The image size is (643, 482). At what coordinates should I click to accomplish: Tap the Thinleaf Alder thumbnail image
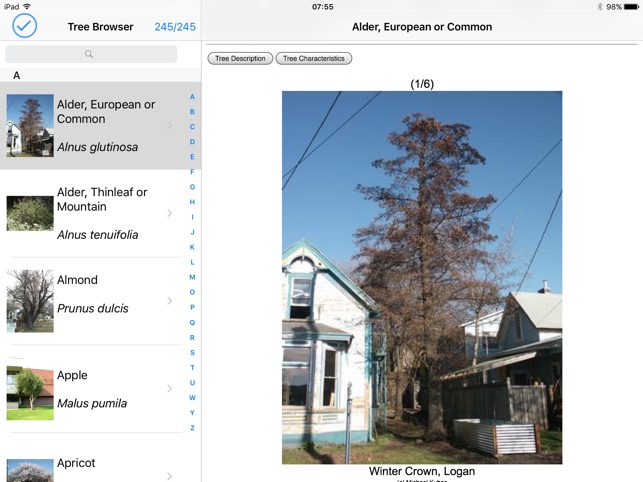click(x=30, y=213)
